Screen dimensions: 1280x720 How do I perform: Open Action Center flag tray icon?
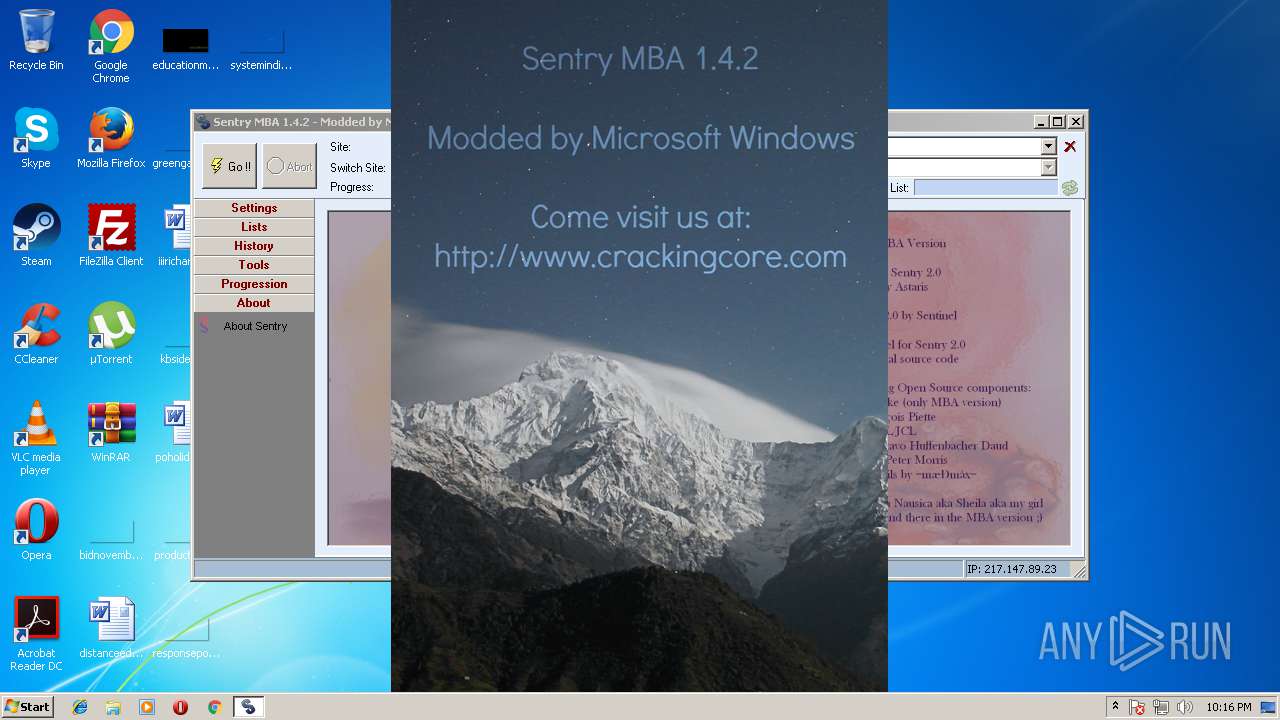[x=1138, y=707]
